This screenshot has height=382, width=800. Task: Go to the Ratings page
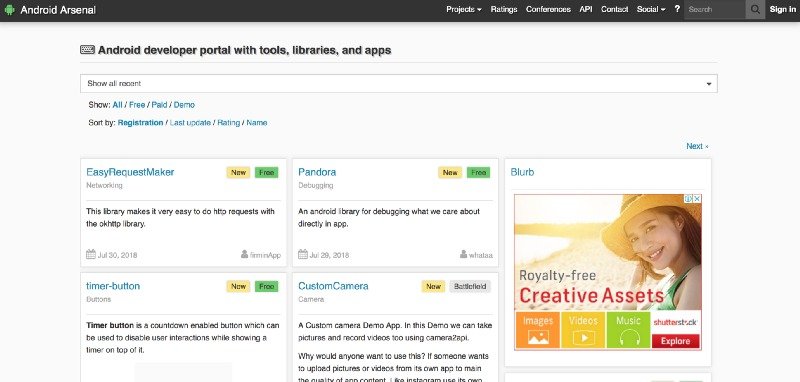tap(504, 9)
